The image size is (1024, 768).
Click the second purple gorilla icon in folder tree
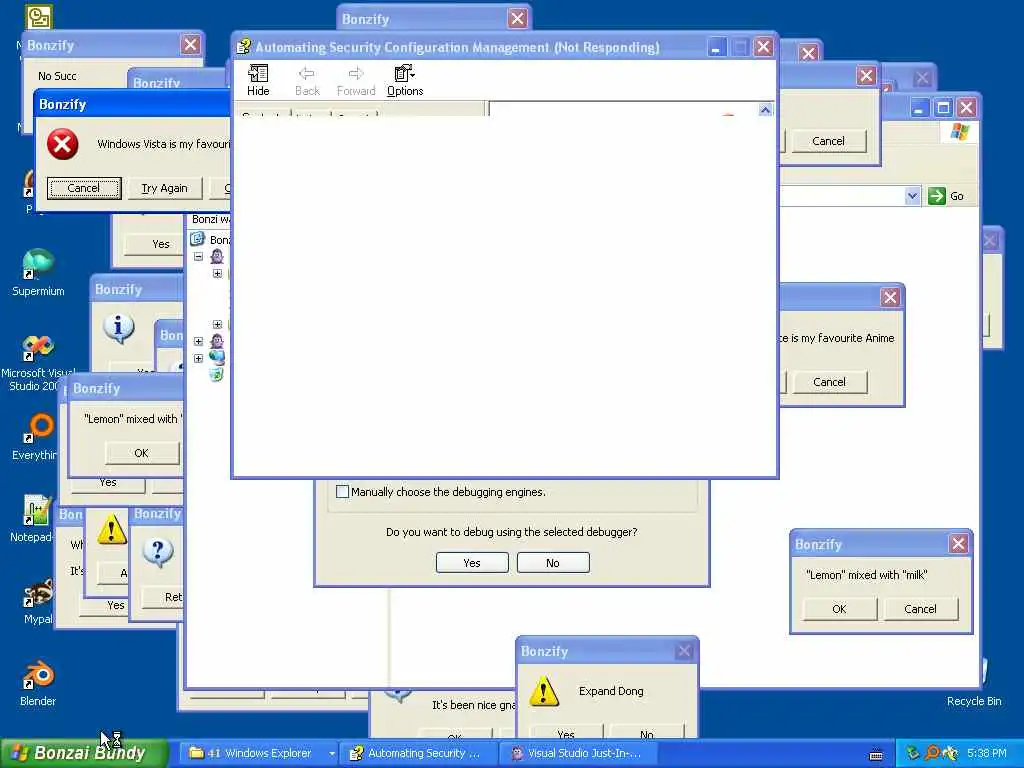[x=217, y=341]
